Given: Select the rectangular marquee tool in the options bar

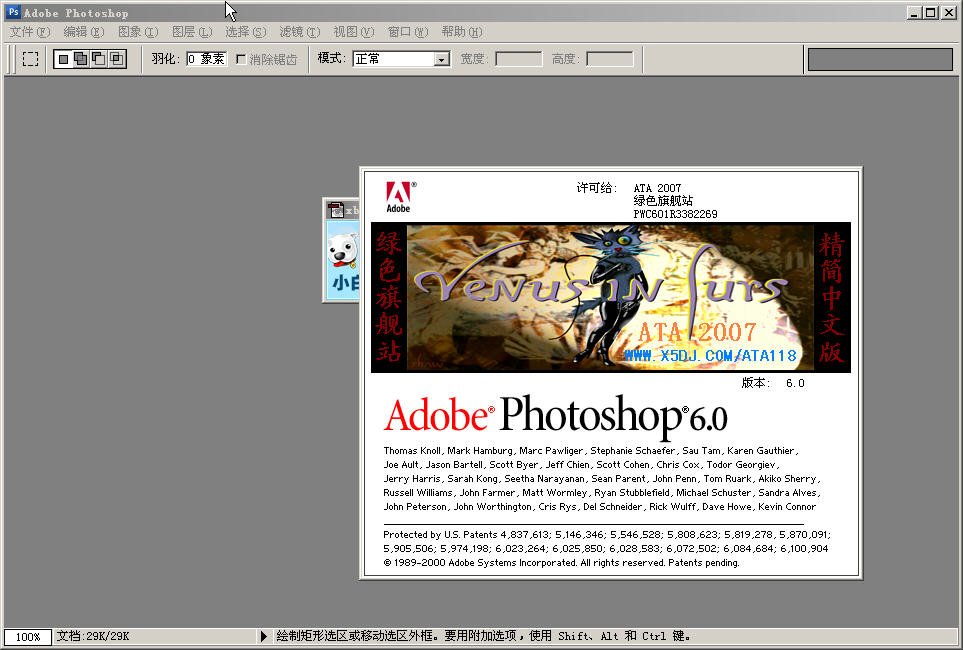Looking at the screenshot, I should pos(30,58).
